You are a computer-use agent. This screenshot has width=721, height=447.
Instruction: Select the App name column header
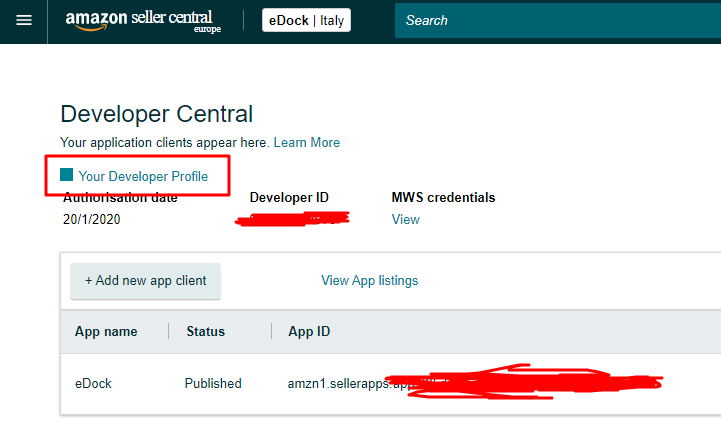pos(106,332)
